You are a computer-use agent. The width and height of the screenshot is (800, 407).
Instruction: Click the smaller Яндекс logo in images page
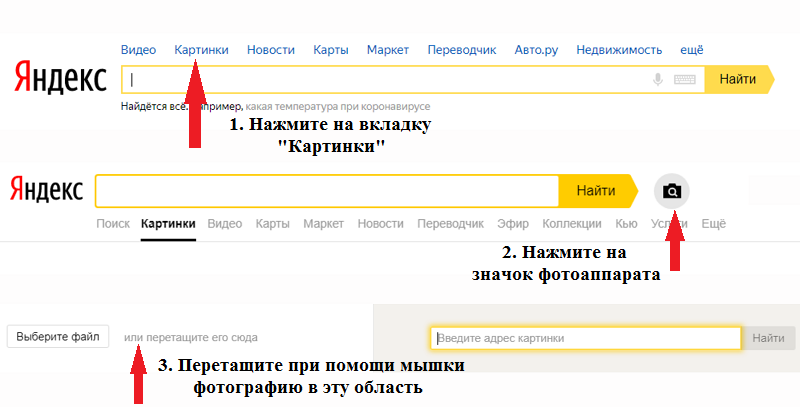[46, 189]
